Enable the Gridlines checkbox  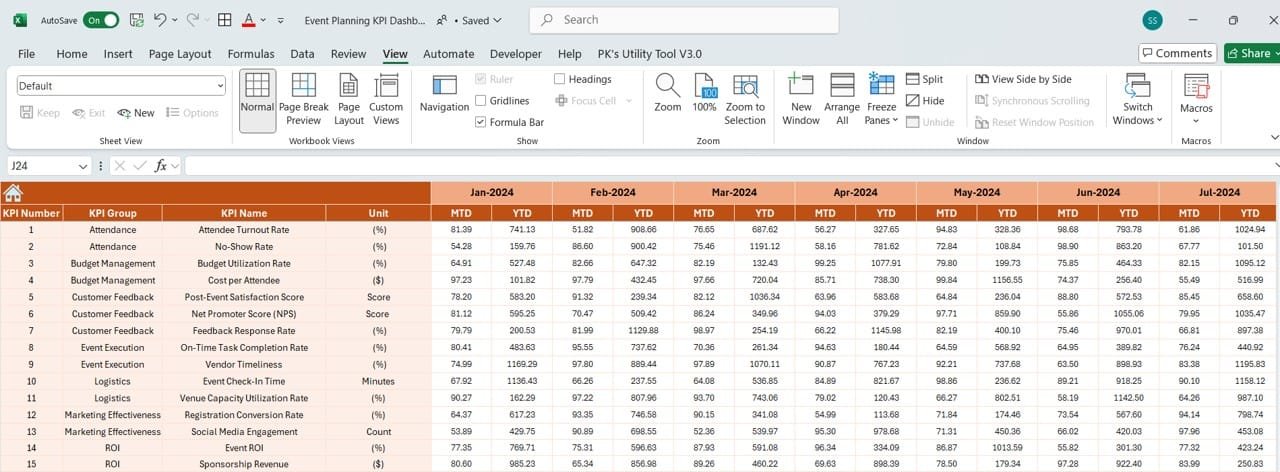pyautogui.click(x=481, y=101)
